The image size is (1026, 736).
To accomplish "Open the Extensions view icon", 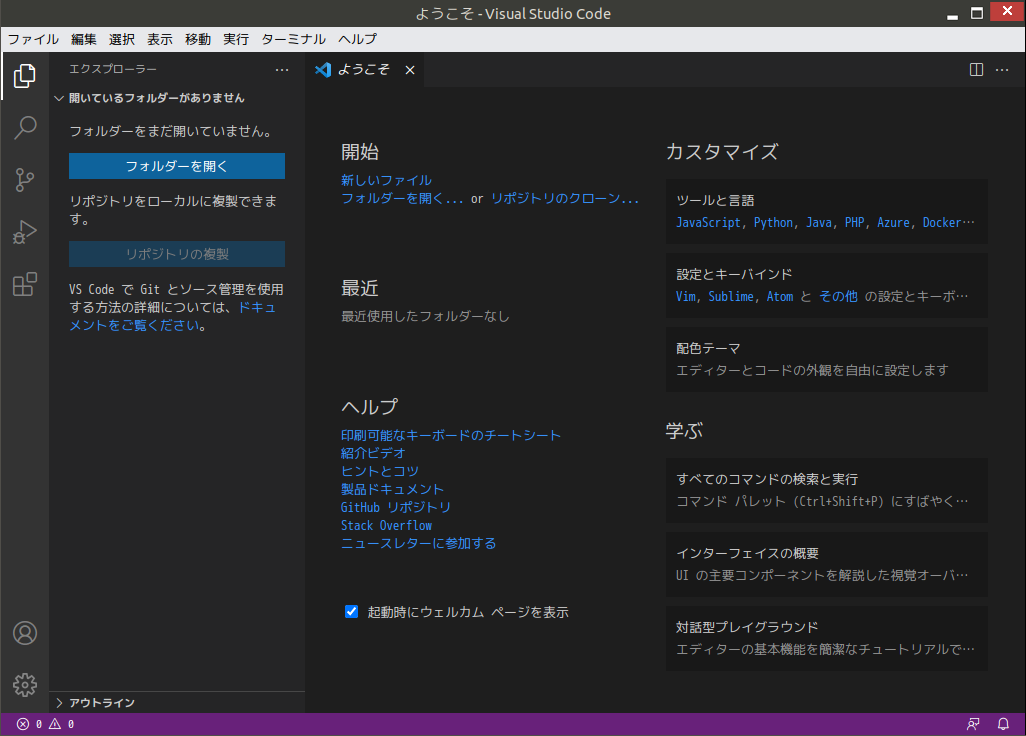I will (x=25, y=284).
